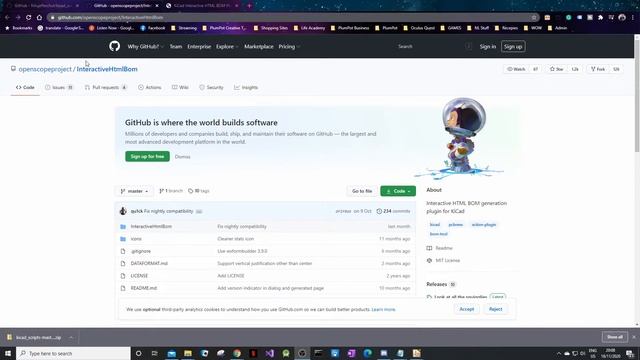The height and width of the screenshot is (360, 640).
Task: Open the Pull requests tab
Action: [106, 87]
